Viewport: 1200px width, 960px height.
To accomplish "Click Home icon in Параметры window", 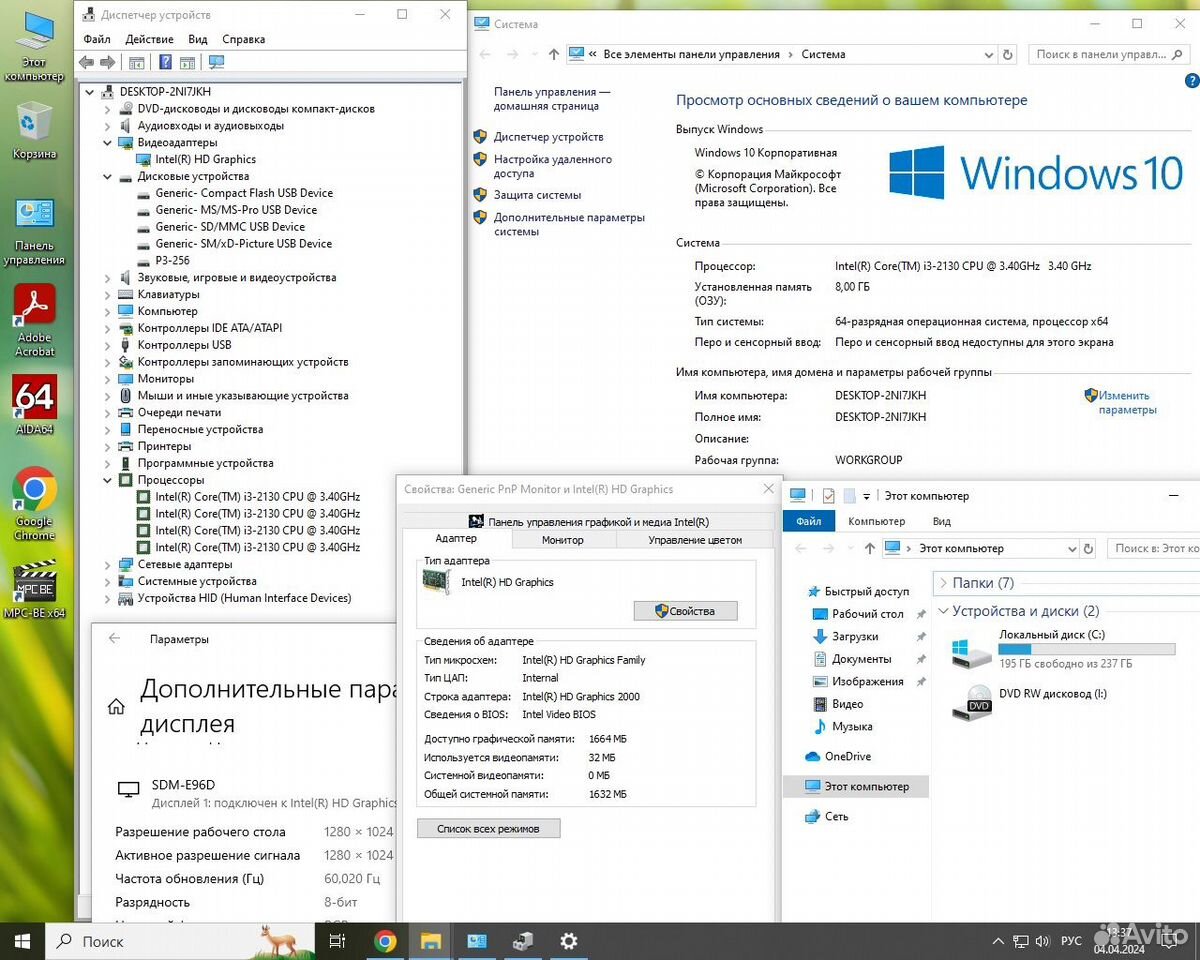I will point(117,706).
